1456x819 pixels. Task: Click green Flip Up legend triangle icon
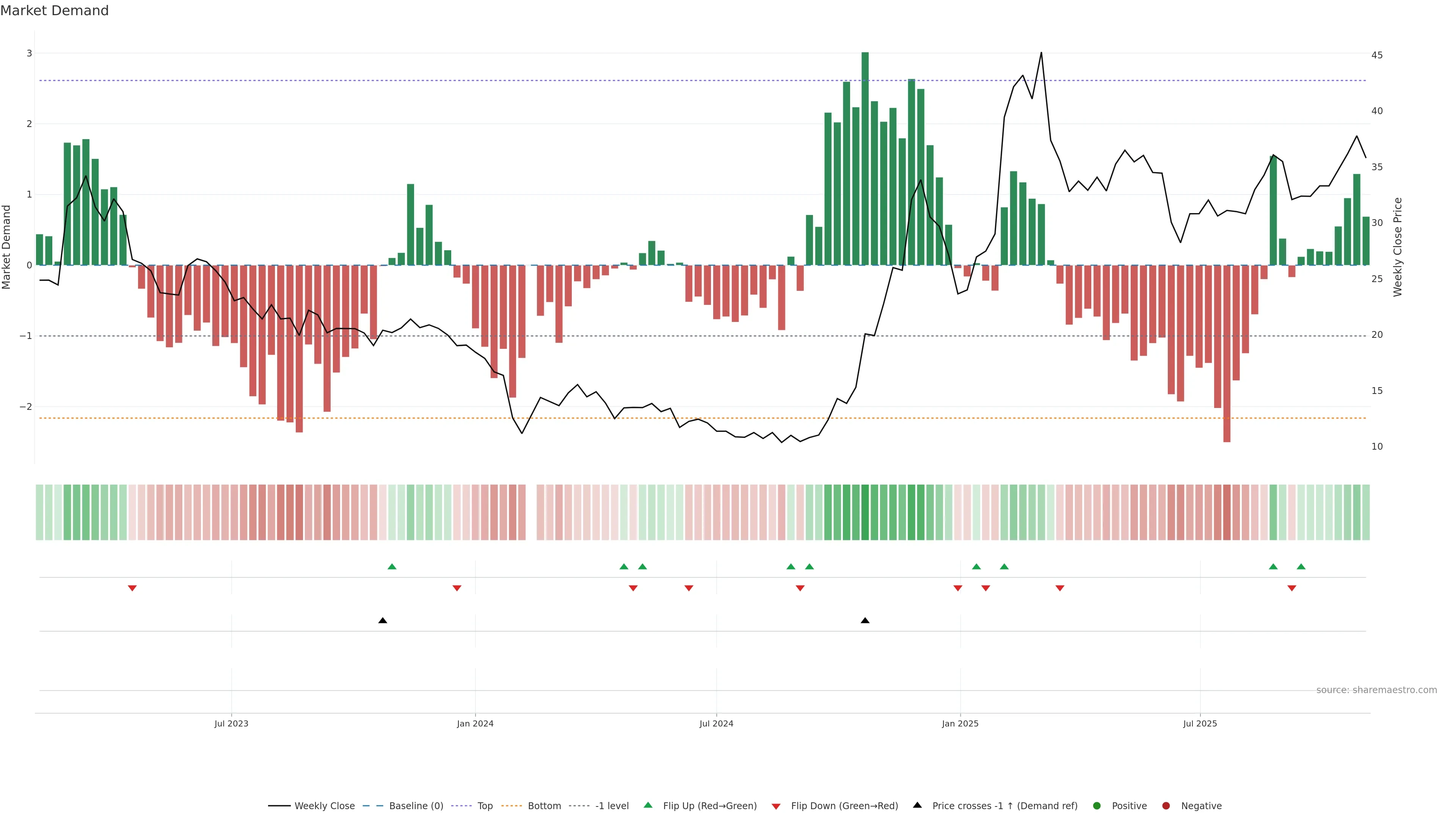pyautogui.click(x=648, y=805)
